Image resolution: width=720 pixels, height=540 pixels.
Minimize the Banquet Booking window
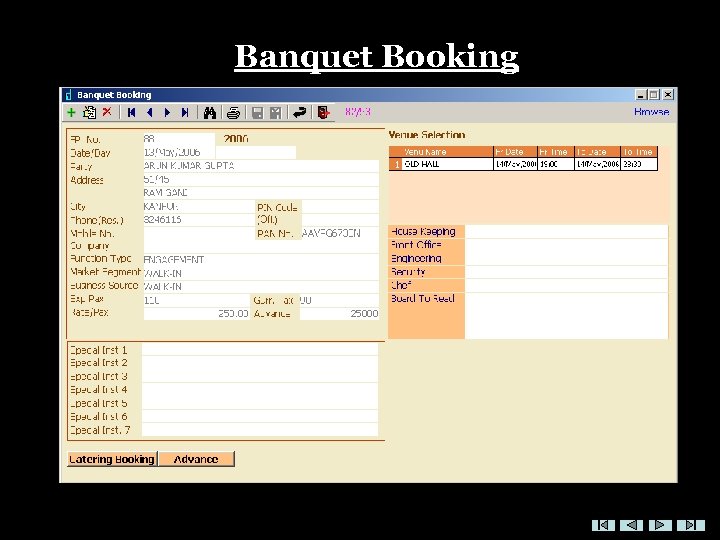tap(641, 95)
